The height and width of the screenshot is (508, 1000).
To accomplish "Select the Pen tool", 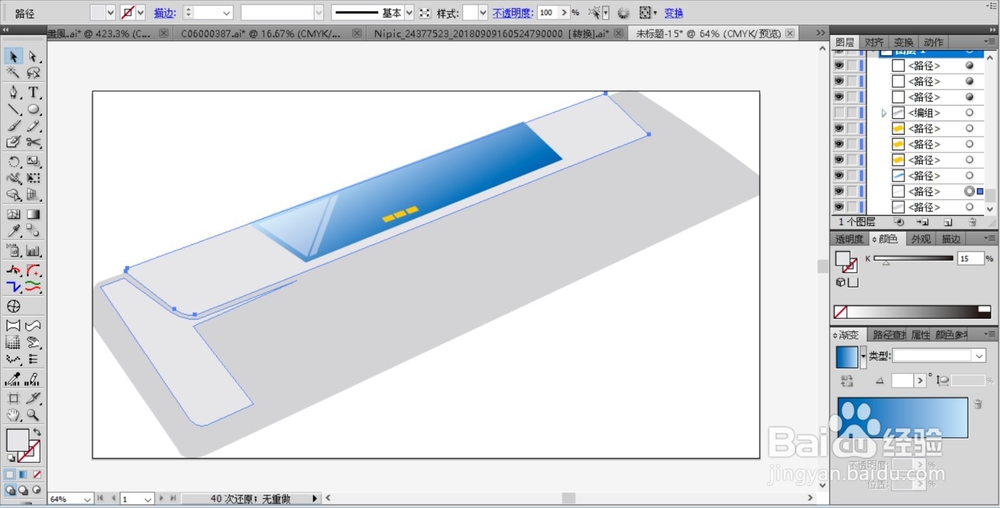I will coord(13,93).
